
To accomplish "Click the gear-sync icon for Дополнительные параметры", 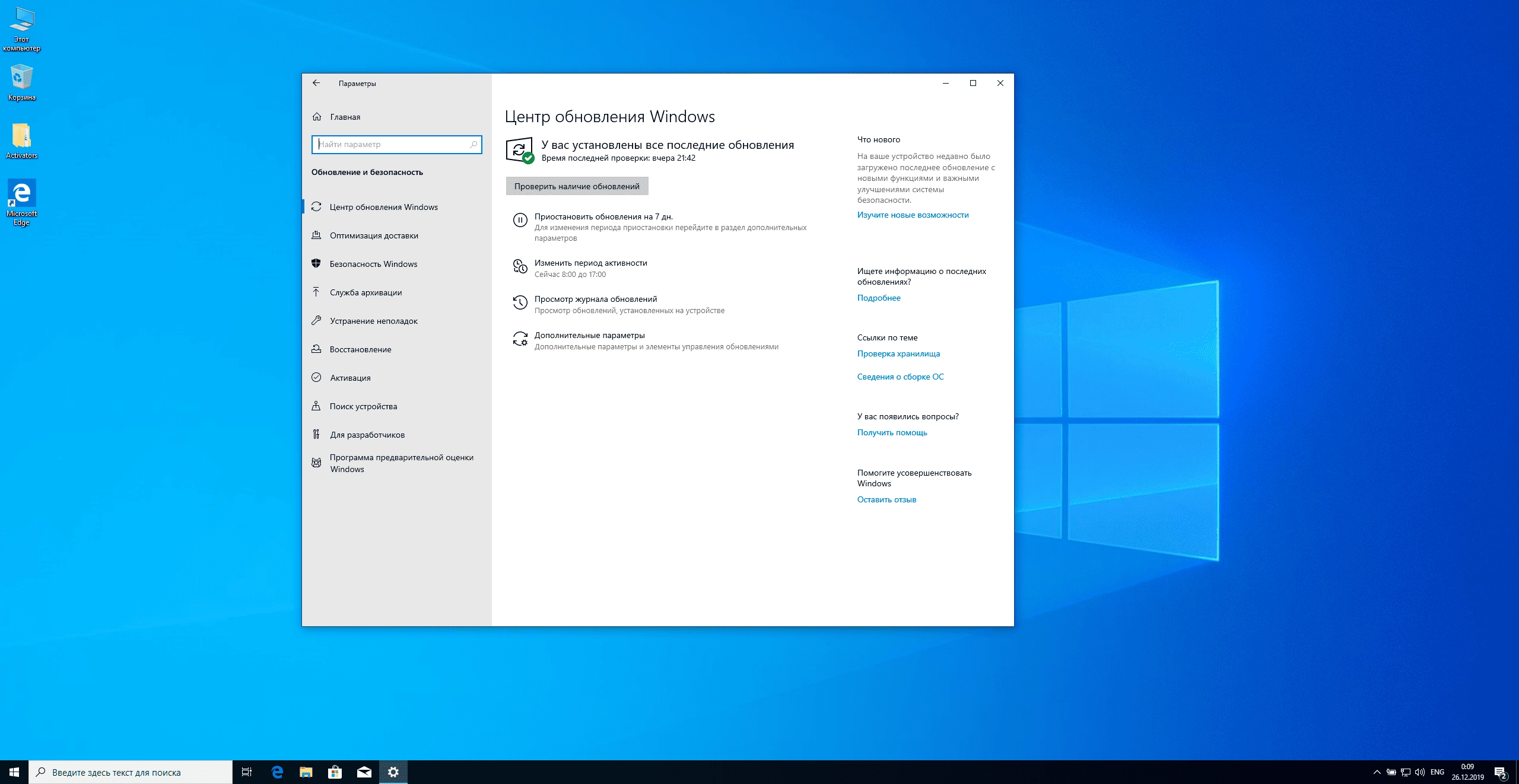I will (520, 339).
